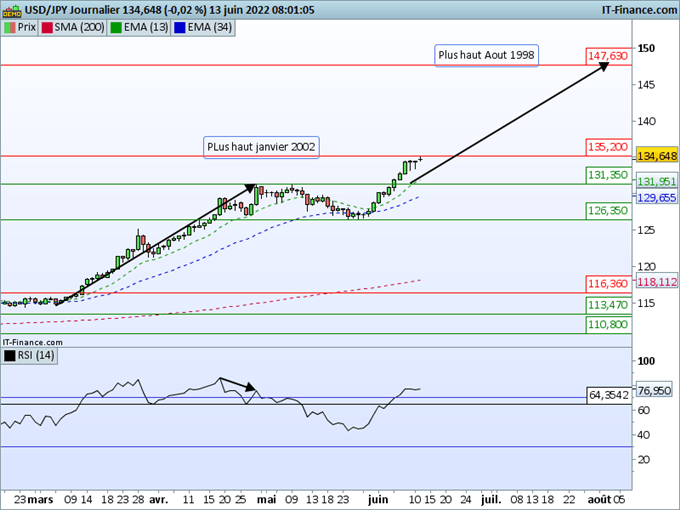This screenshot has height=510, width=680.
Task: Select the Prix legend button
Action: click(20, 27)
